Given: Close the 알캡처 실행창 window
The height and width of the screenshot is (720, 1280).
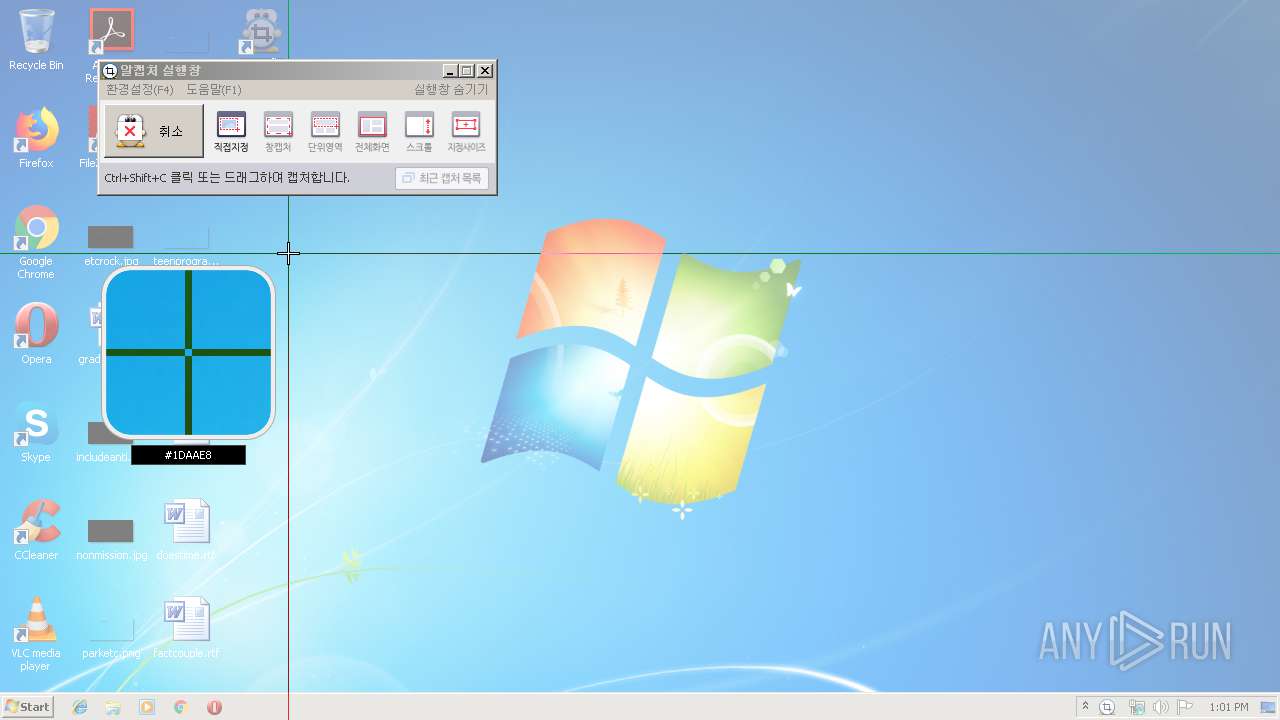Looking at the screenshot, I should [485, 71].
